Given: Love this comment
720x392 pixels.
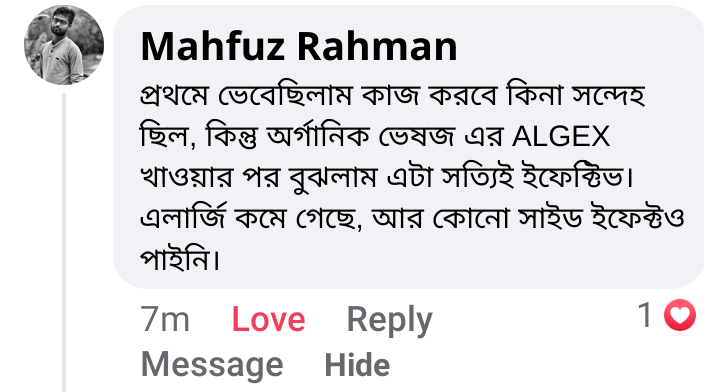Looking at the screenshot, I should (x=269, y=319).
